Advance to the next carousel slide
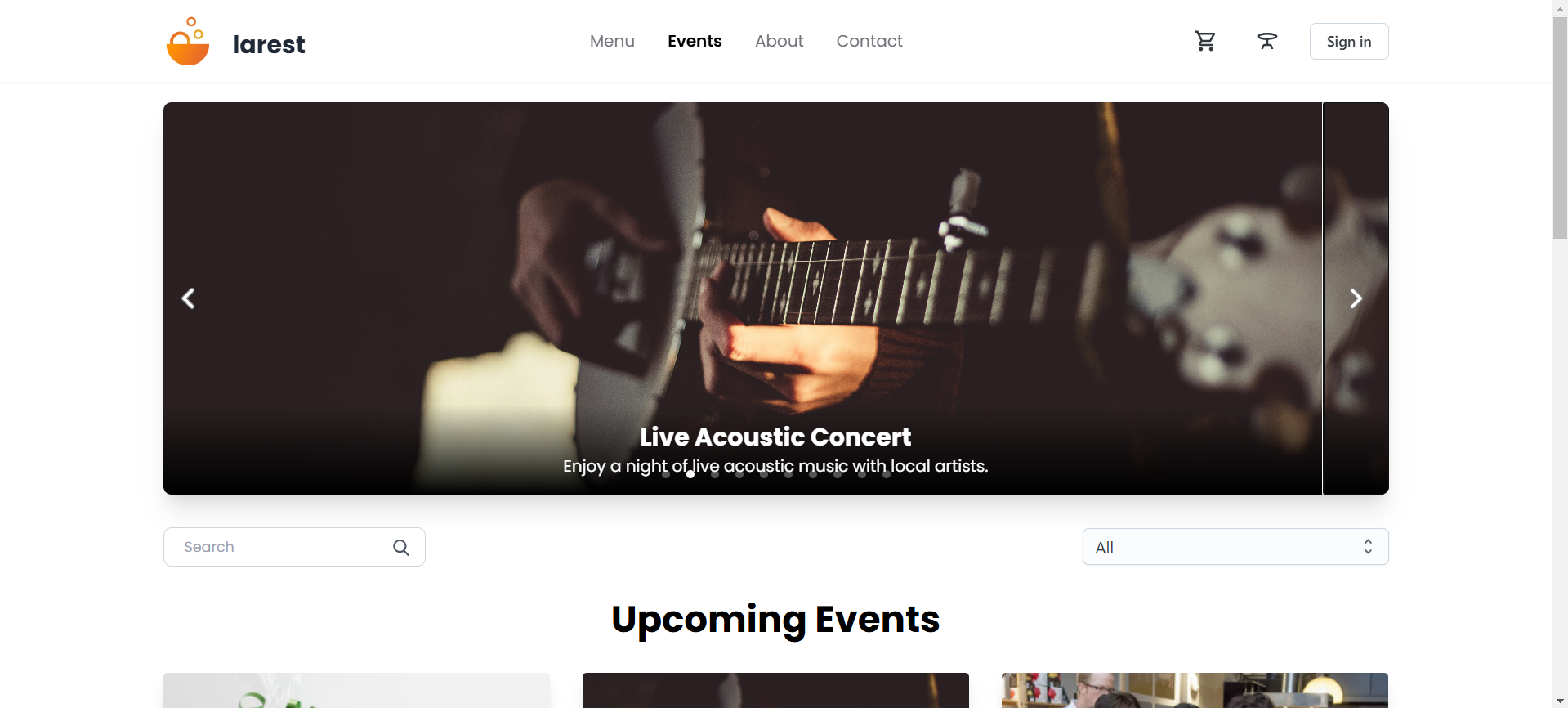 pos(1356,298)
